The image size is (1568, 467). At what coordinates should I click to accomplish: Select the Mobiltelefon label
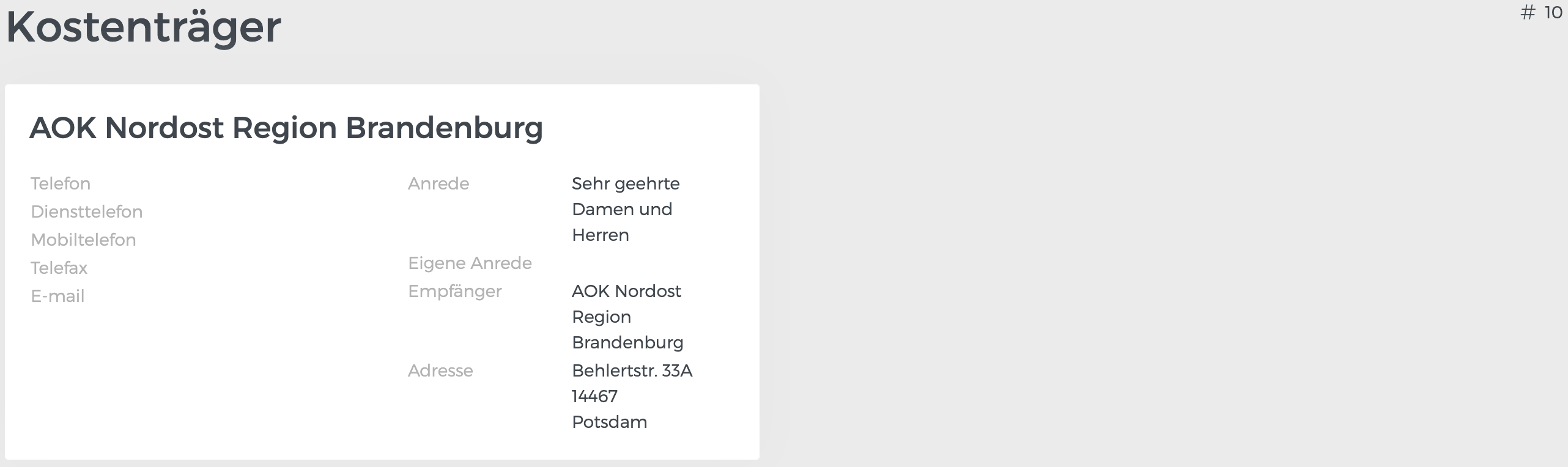83,240
